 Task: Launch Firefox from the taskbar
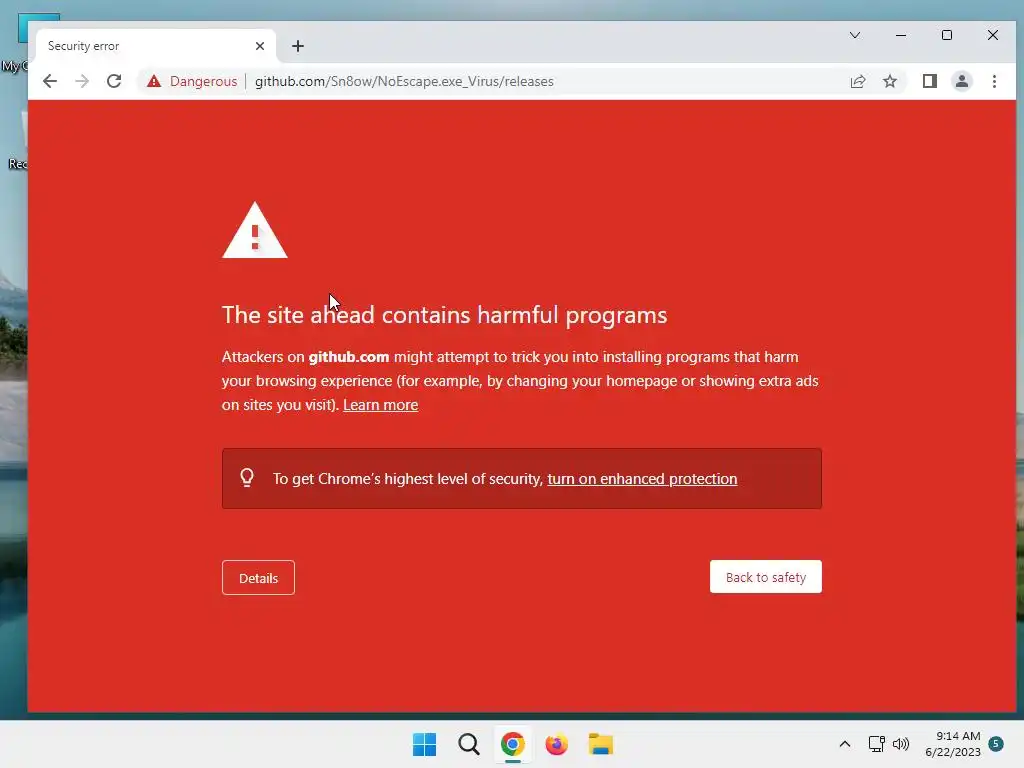point(556,744)
